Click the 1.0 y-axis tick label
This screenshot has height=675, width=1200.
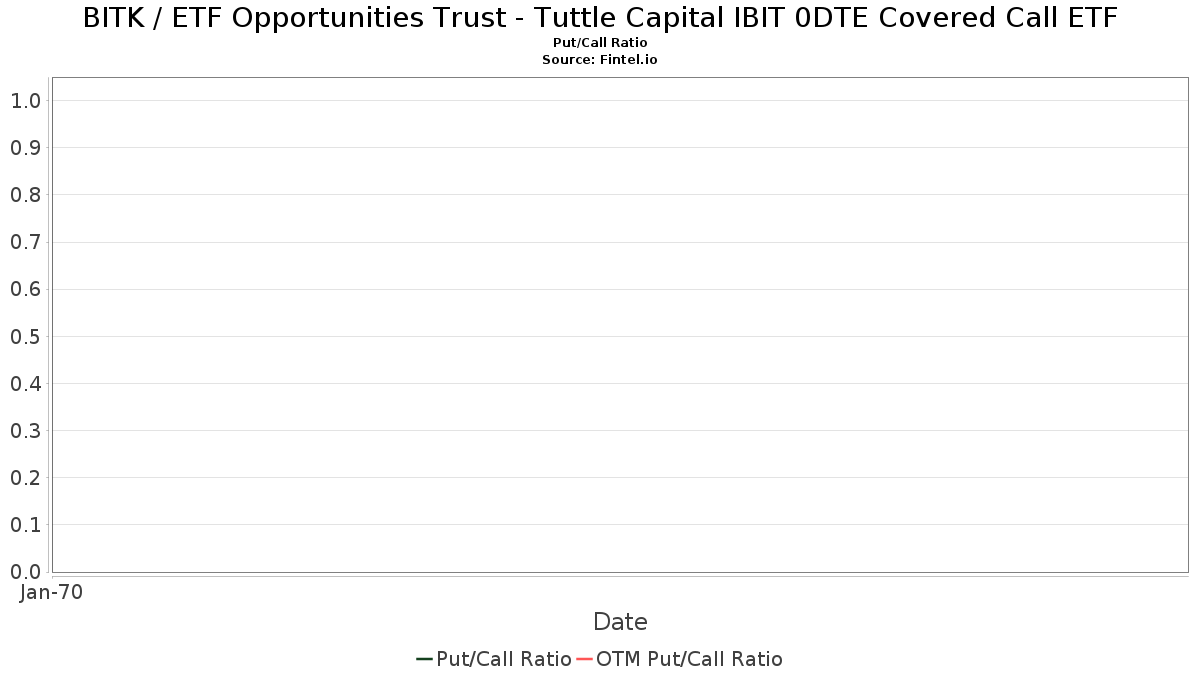(25, 101)
